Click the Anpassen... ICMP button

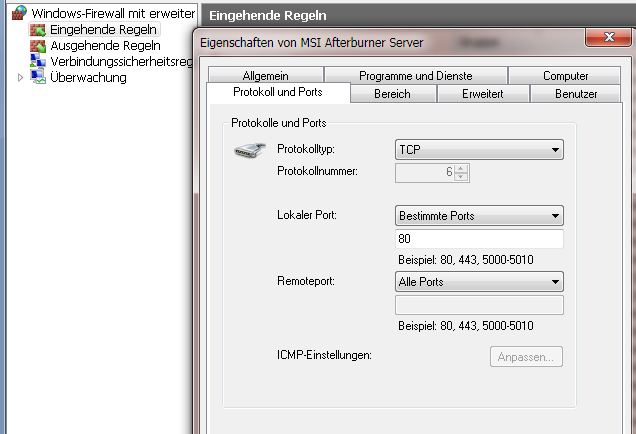tap(526, 357)
